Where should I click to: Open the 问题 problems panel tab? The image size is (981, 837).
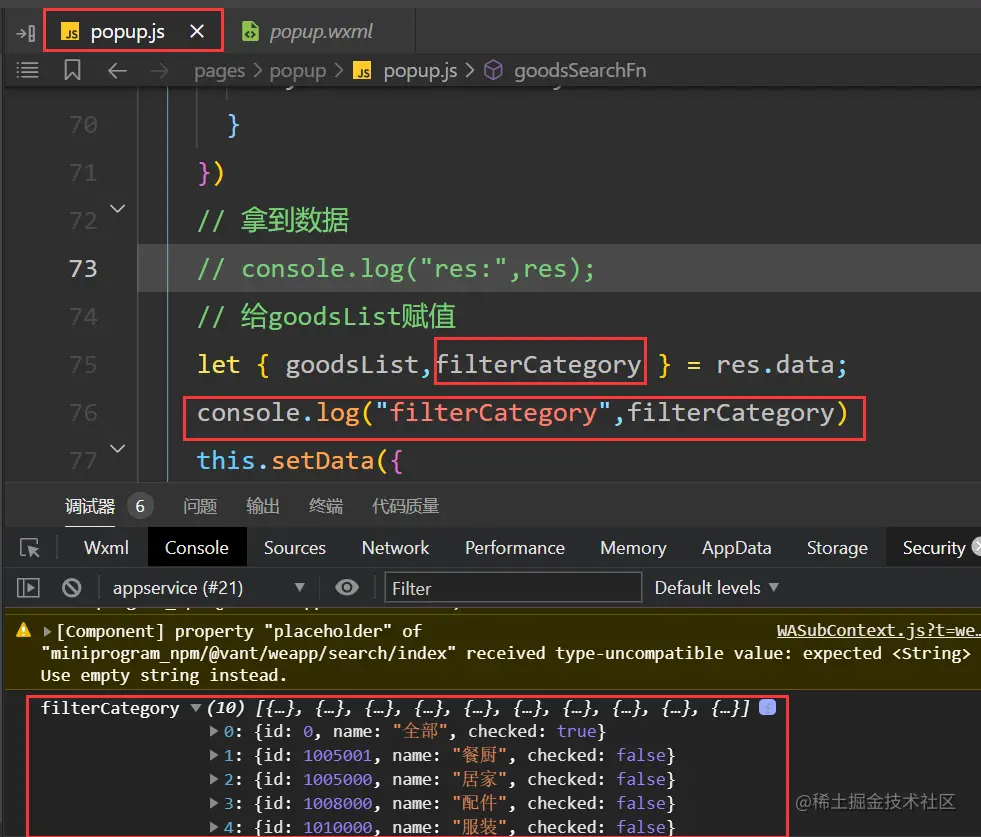click(200, 506)
